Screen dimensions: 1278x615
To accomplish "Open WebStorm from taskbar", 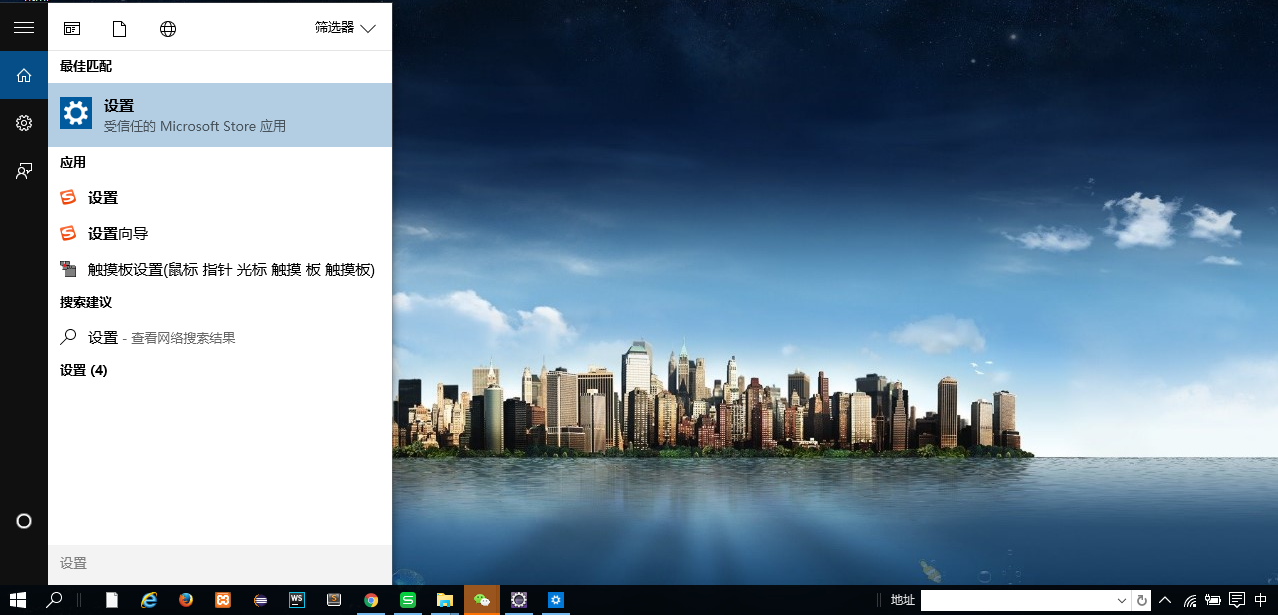I will tap(297, 600).
